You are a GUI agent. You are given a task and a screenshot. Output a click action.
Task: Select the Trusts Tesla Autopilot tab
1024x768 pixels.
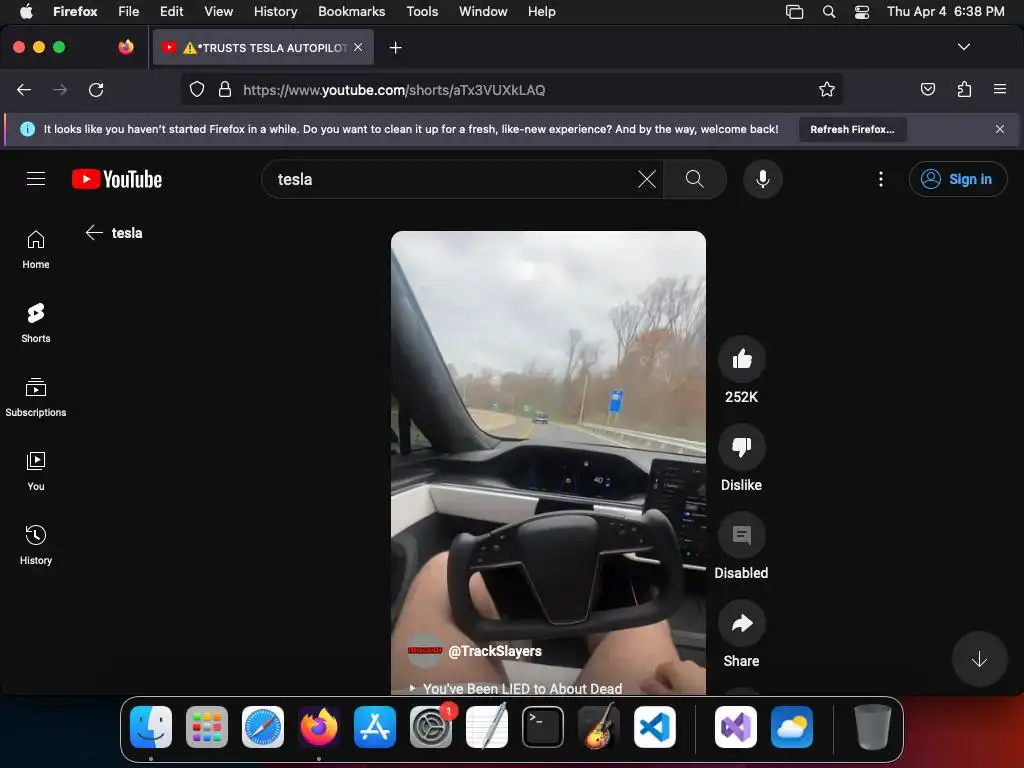(264, 47)
